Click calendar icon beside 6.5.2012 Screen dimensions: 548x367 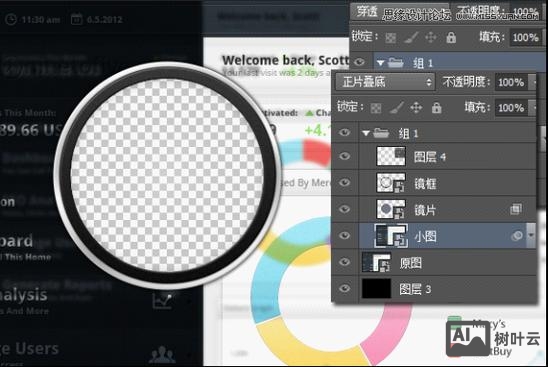[77, 19]
